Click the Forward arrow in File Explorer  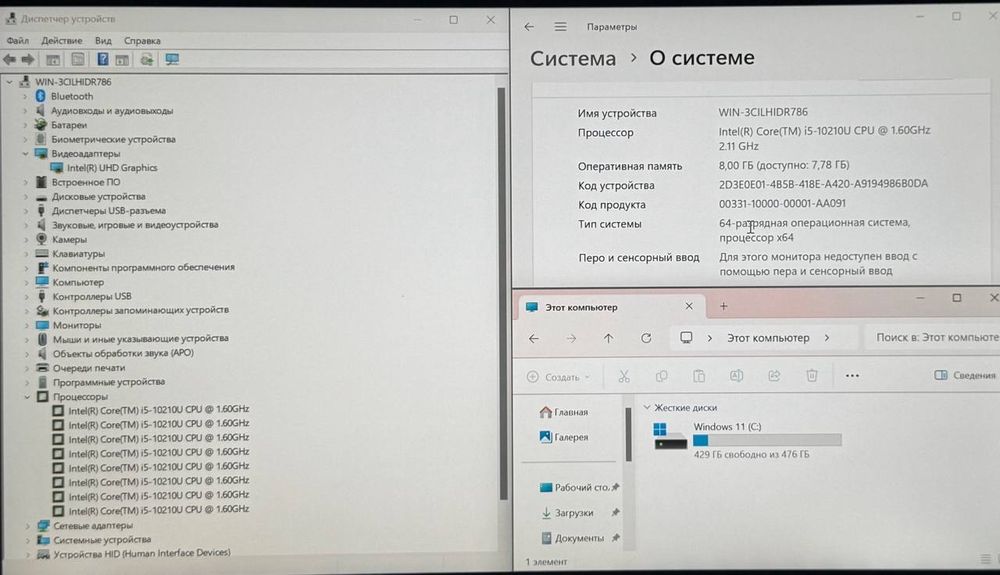571,338
